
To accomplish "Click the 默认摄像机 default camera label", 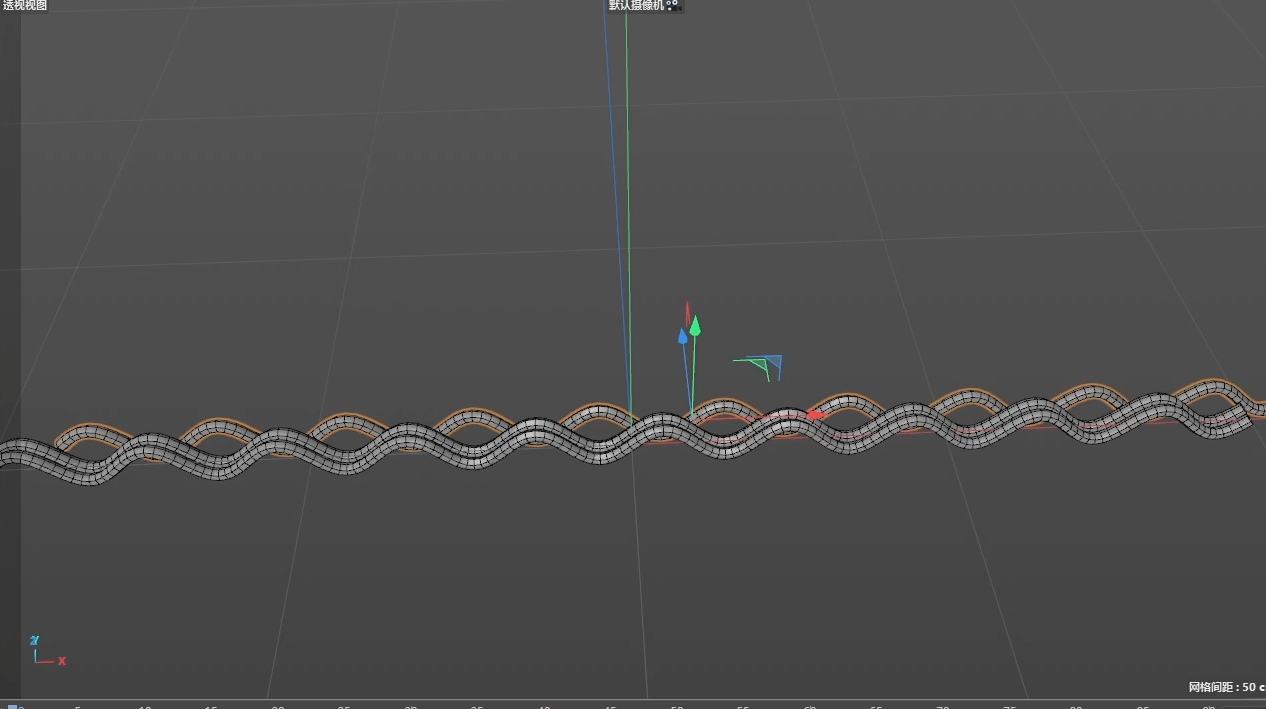I will coord(637,5).
